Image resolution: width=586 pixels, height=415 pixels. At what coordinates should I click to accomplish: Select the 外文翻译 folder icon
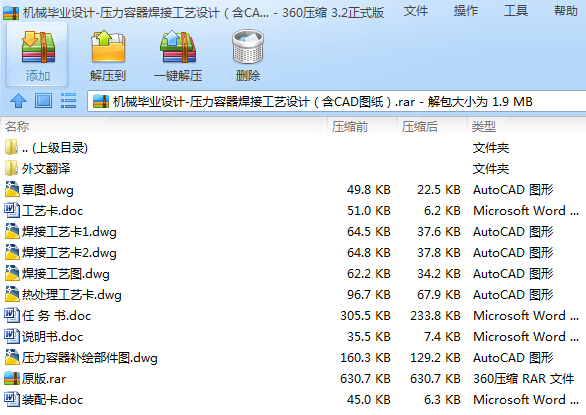11,168
